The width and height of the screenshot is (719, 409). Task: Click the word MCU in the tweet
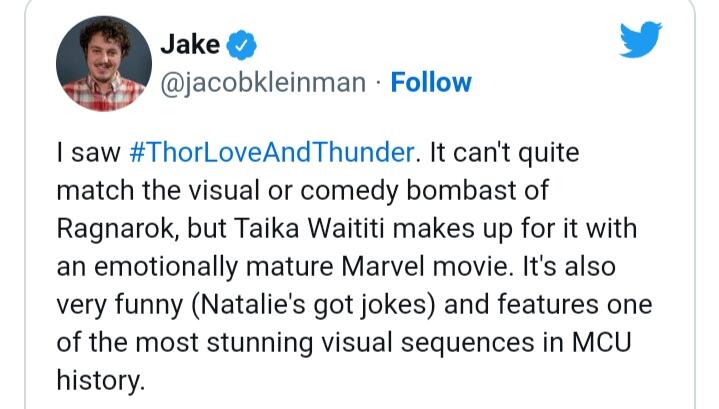click(602, 343)
